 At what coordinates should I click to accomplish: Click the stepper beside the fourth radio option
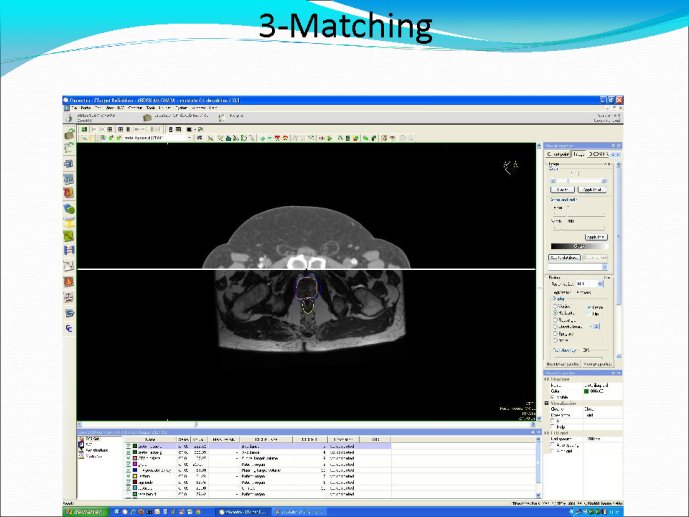[596, 326]
